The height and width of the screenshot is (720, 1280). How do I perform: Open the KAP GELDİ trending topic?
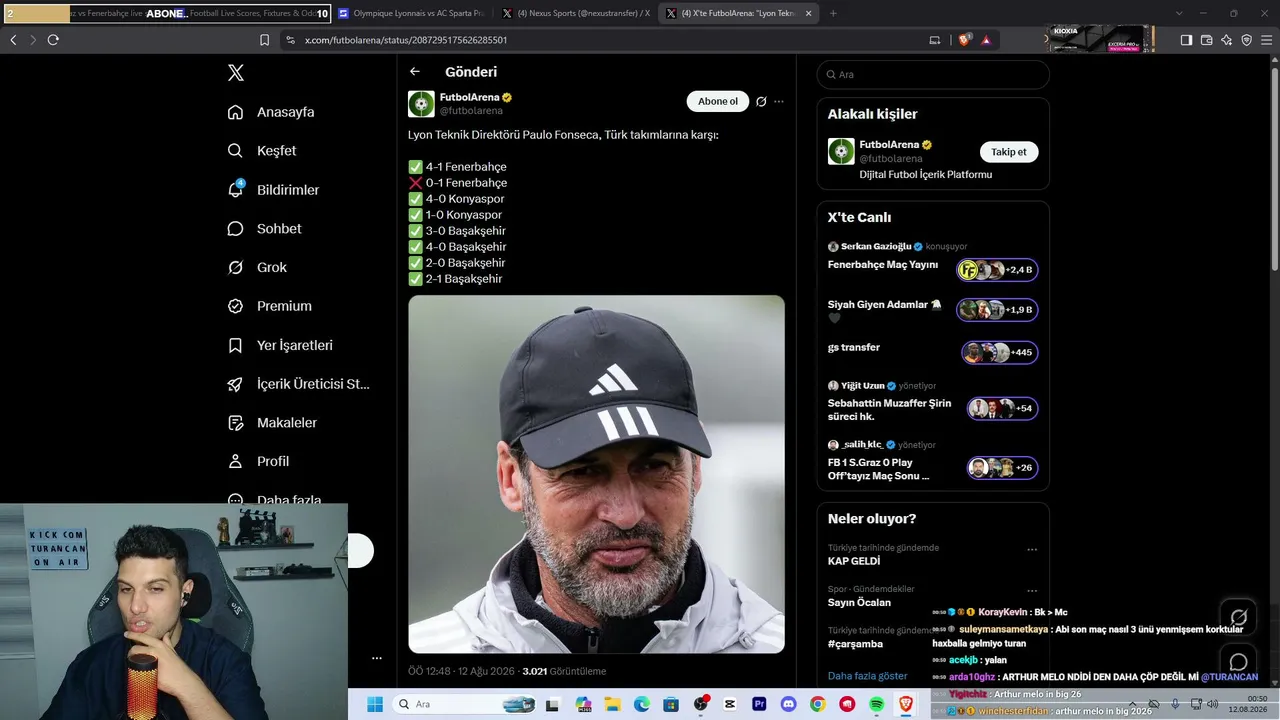(853, 561)
